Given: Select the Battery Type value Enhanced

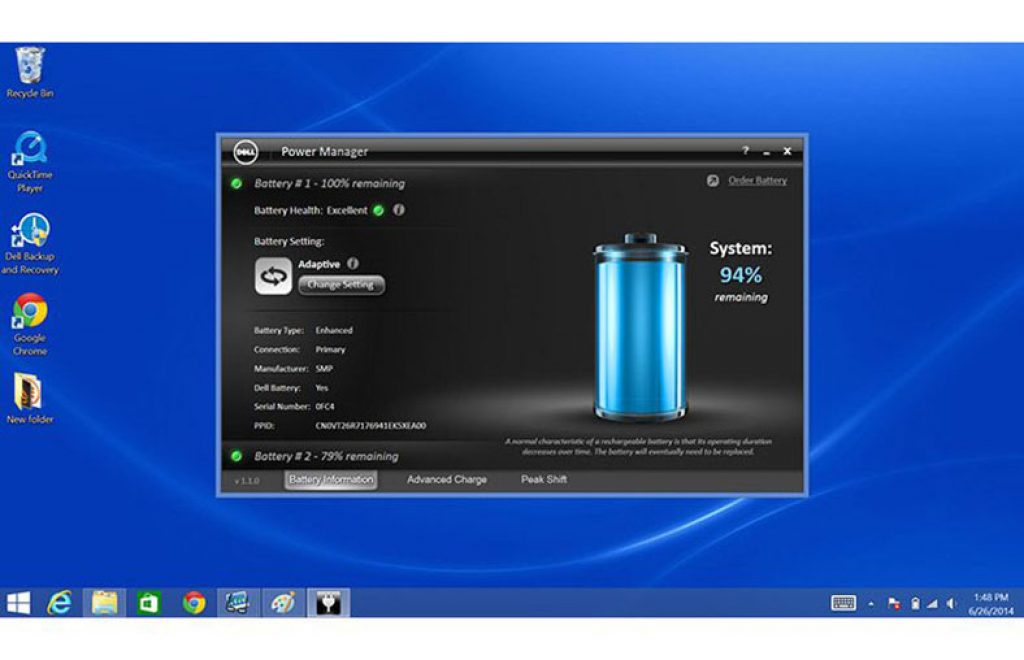Looking at the screenshot, I should coord(334,330).
